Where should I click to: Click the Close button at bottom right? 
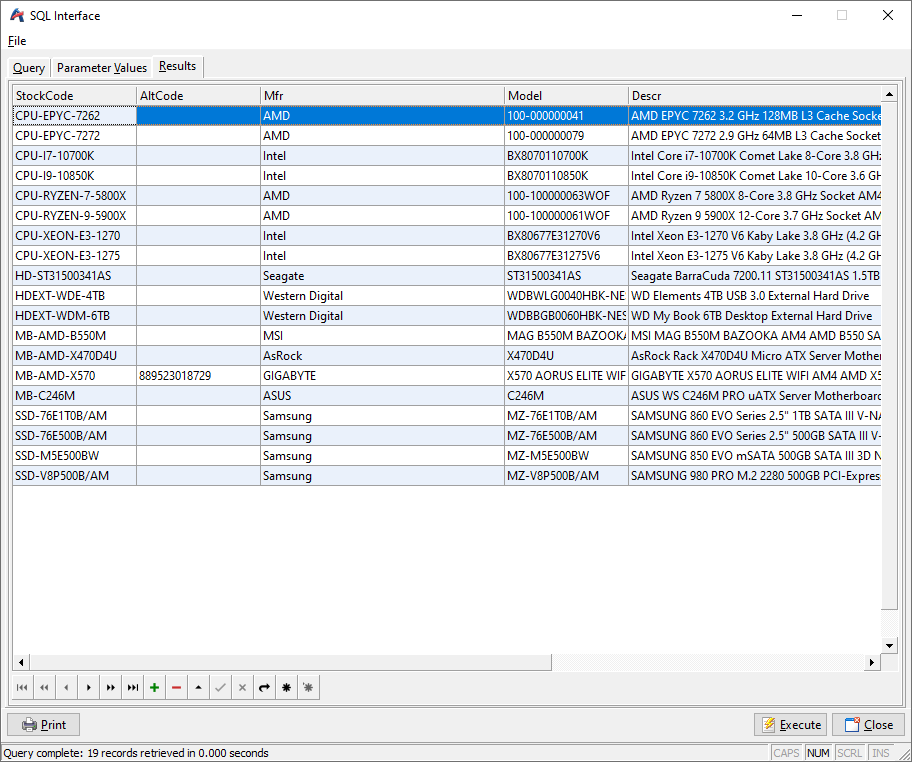(x=868, y=725)
